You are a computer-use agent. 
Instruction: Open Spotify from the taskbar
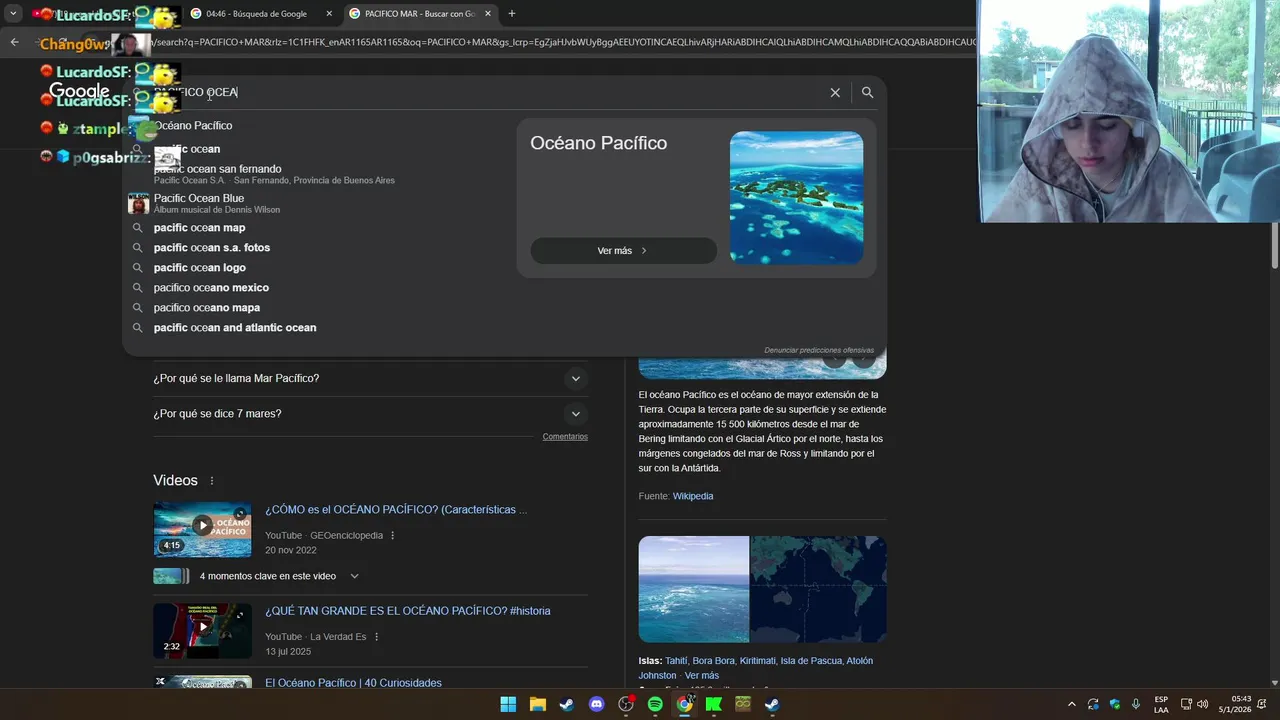[x=655, y=704]
